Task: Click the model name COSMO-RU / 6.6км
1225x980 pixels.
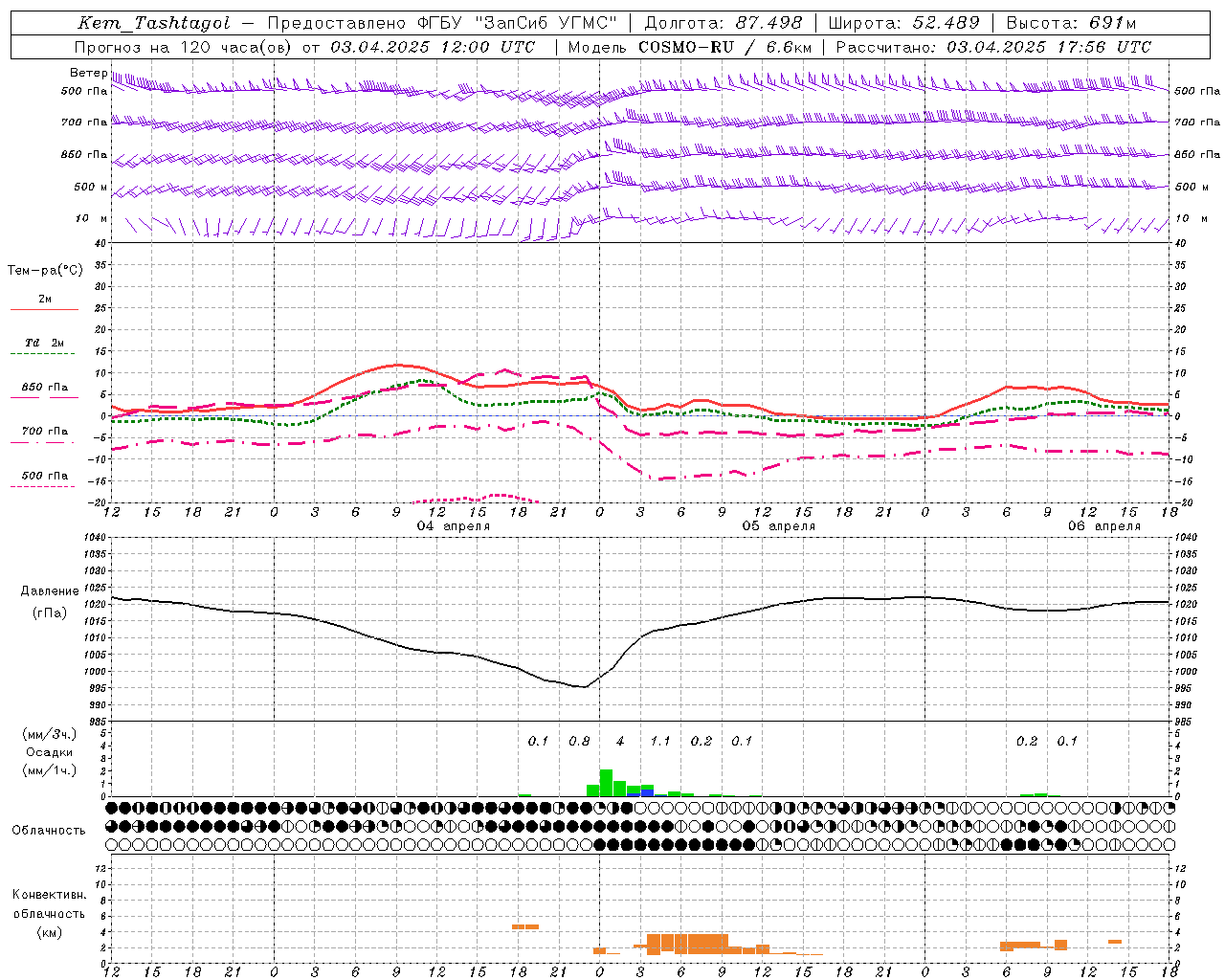Action: point(724,47)
